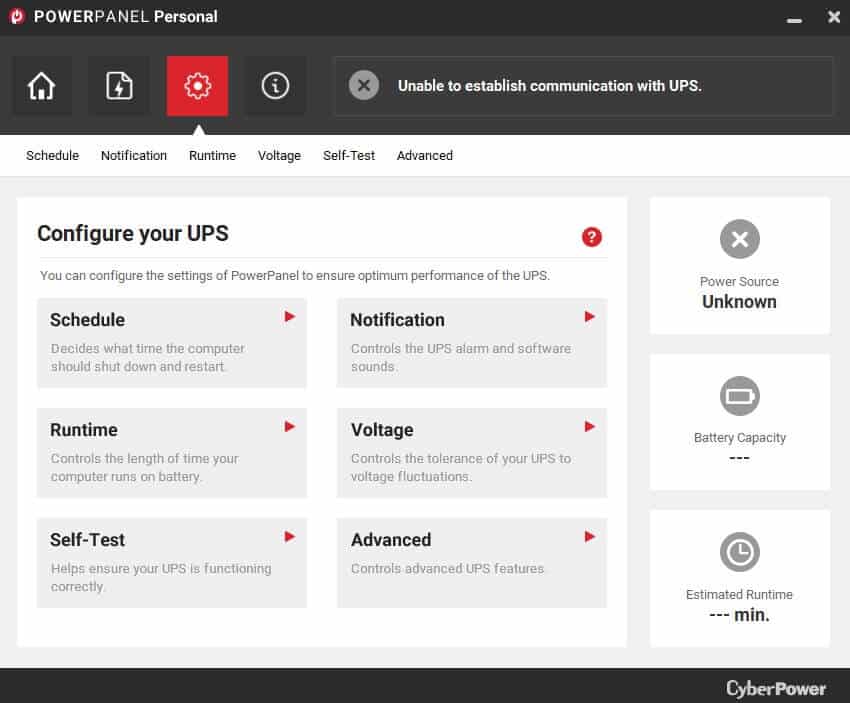Click the red arrow on Schedule card
This screenshot has height=703, width=850.
pyautogui.click(x=290, y=317)
